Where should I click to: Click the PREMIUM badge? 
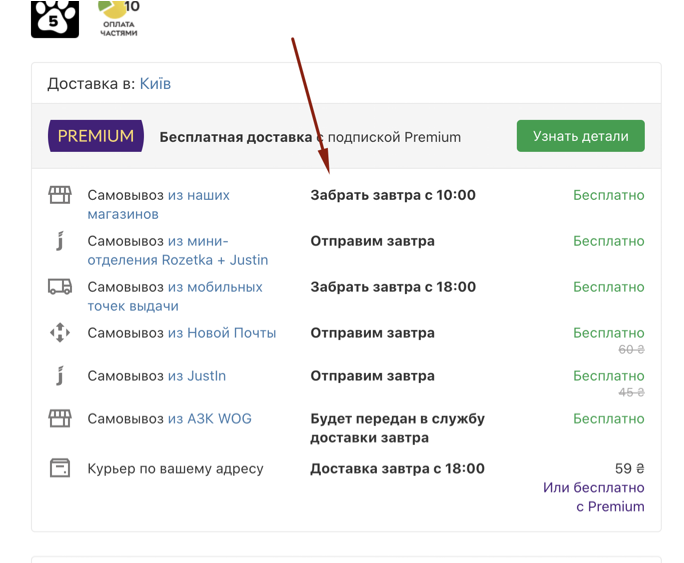[96, 136]
